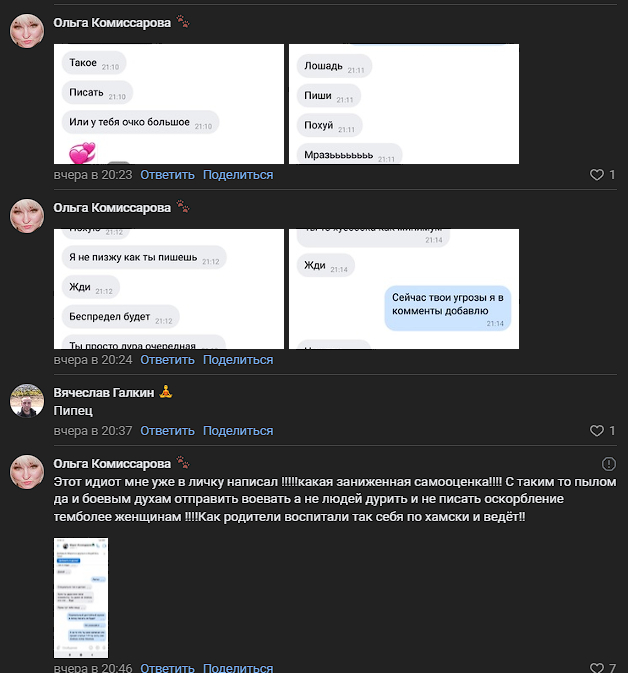Click Ольга's avatar on the 20:24 comment
Viewport: 628px width, 673px height.
click(27, 216)
